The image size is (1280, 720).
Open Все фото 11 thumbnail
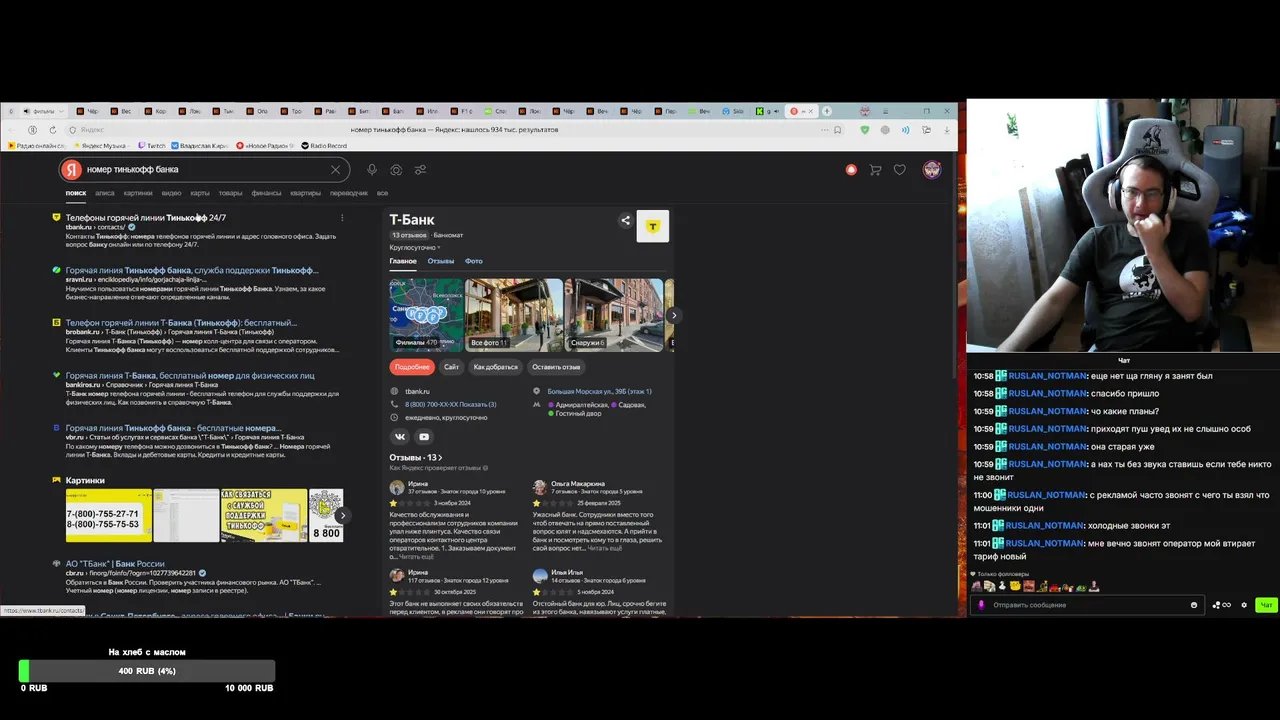(514, 315)
